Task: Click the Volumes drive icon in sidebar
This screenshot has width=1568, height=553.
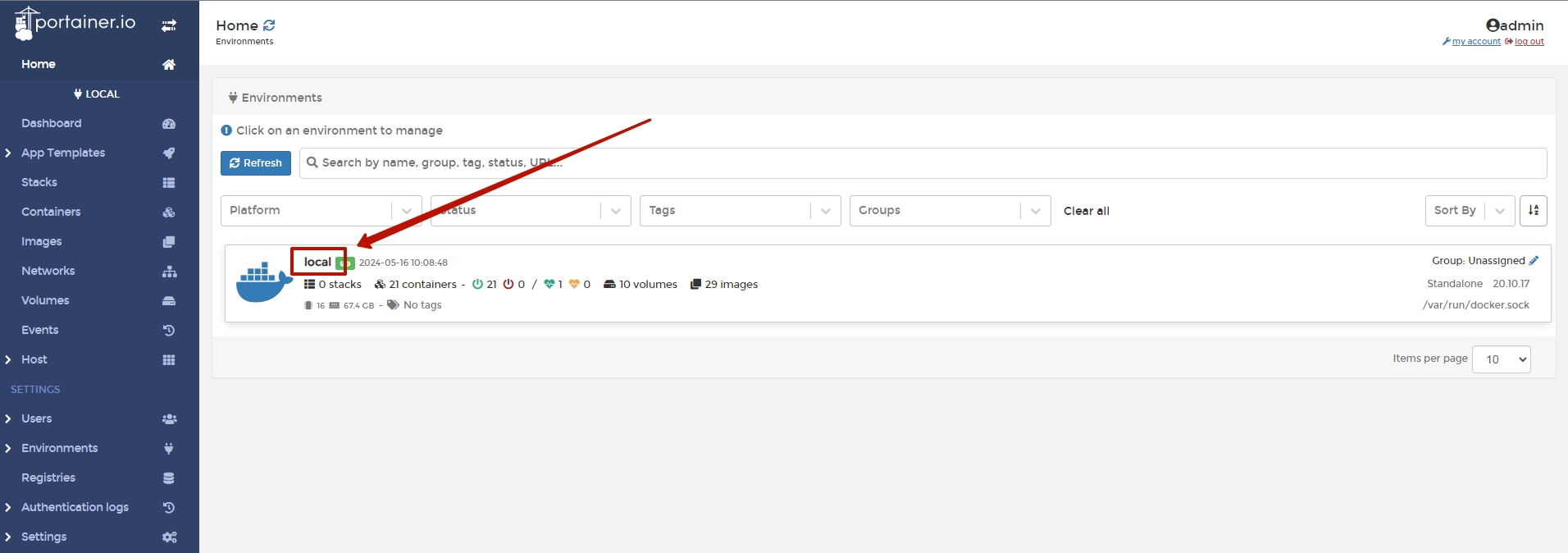Action: pyautogui.click(x=169, y=301)
